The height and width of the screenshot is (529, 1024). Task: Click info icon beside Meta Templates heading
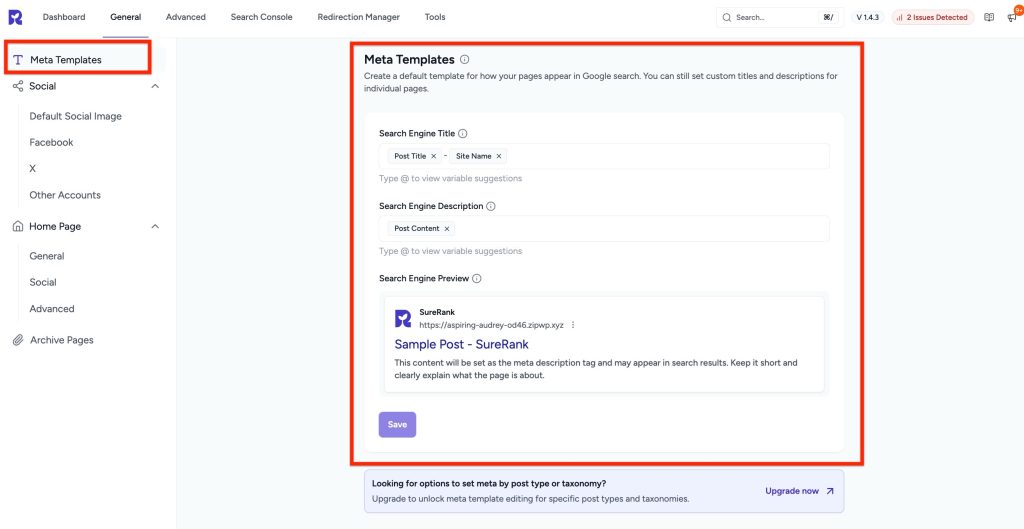point(465,60)
